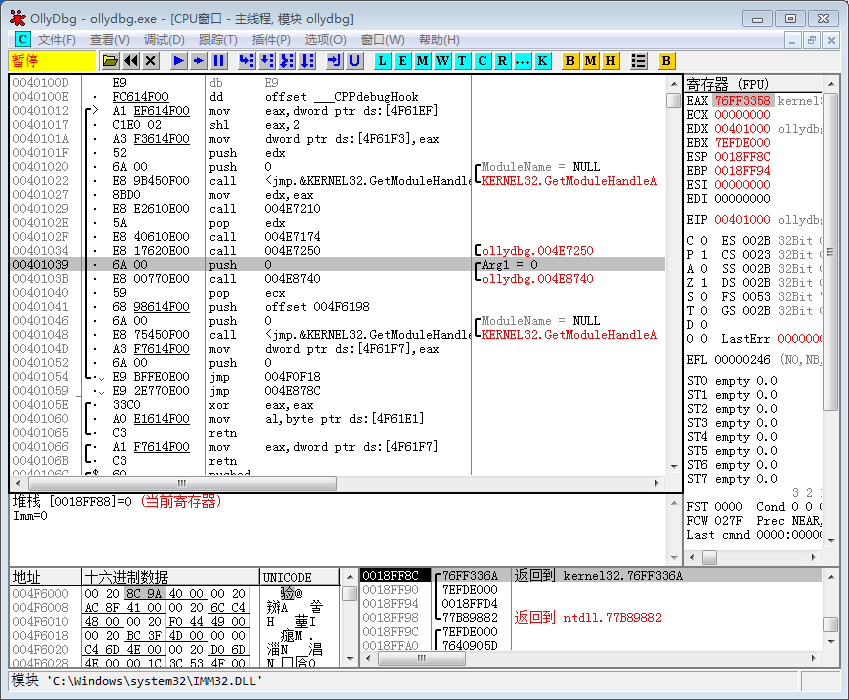The image size is (849, 700).
Task: Restart the program with rewind icon
Action: [130, 61]
